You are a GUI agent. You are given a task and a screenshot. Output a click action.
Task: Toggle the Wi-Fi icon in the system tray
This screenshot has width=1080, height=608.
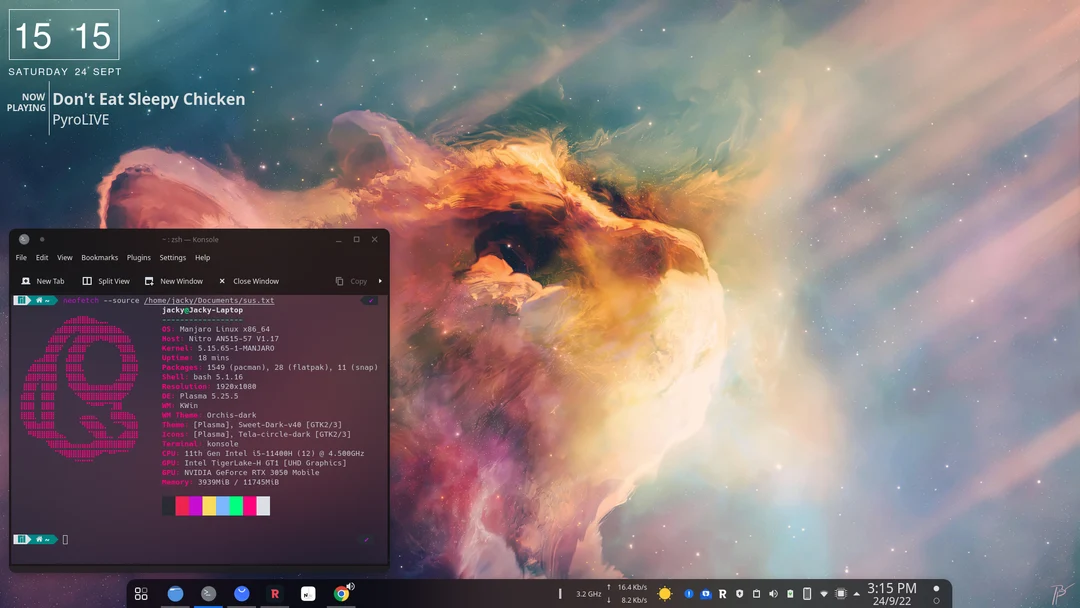(824, 592)
